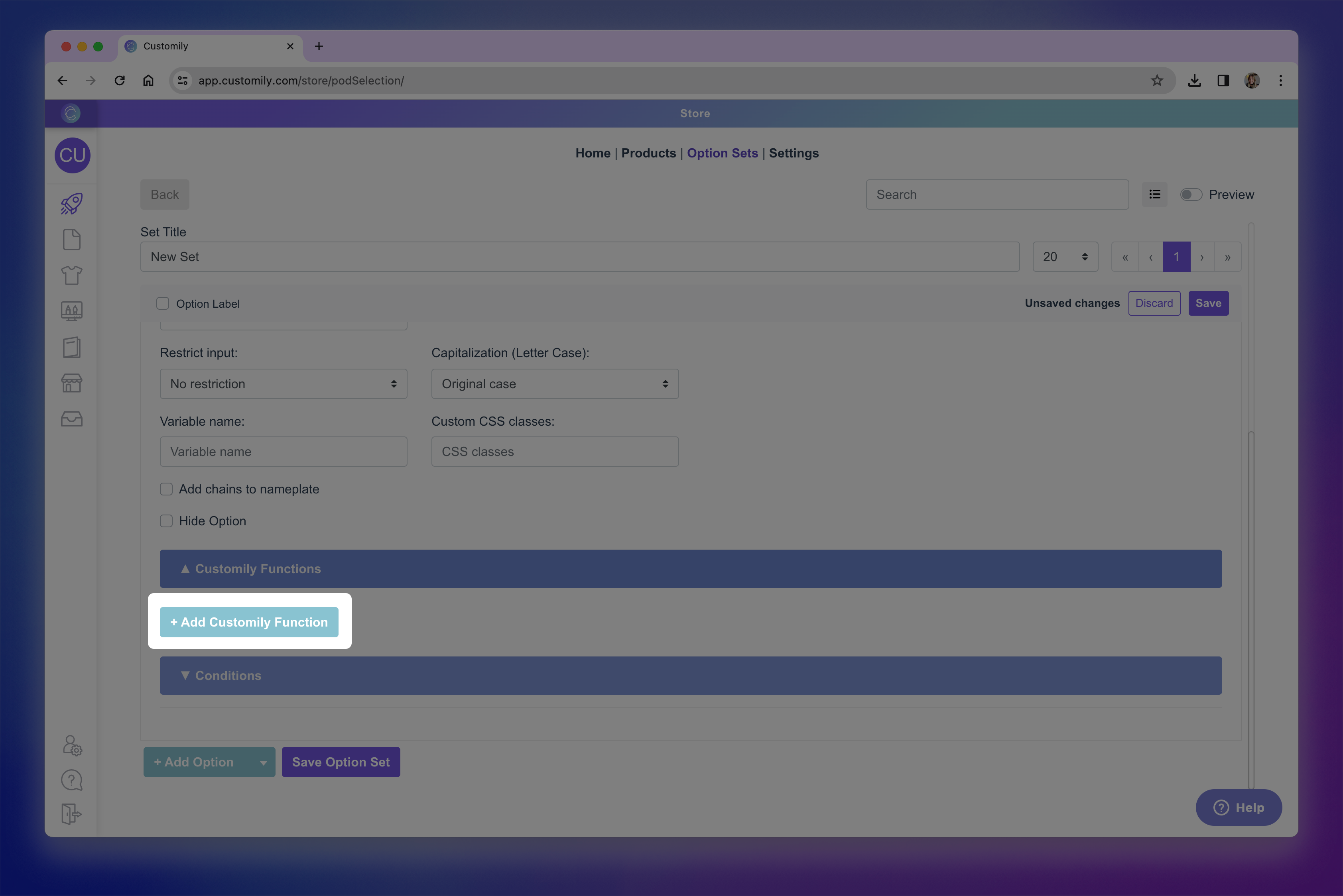Open the help chat bubble sidebar icon
The height and width of the screenshot is (896, 1343).
[x=71, y=780]
